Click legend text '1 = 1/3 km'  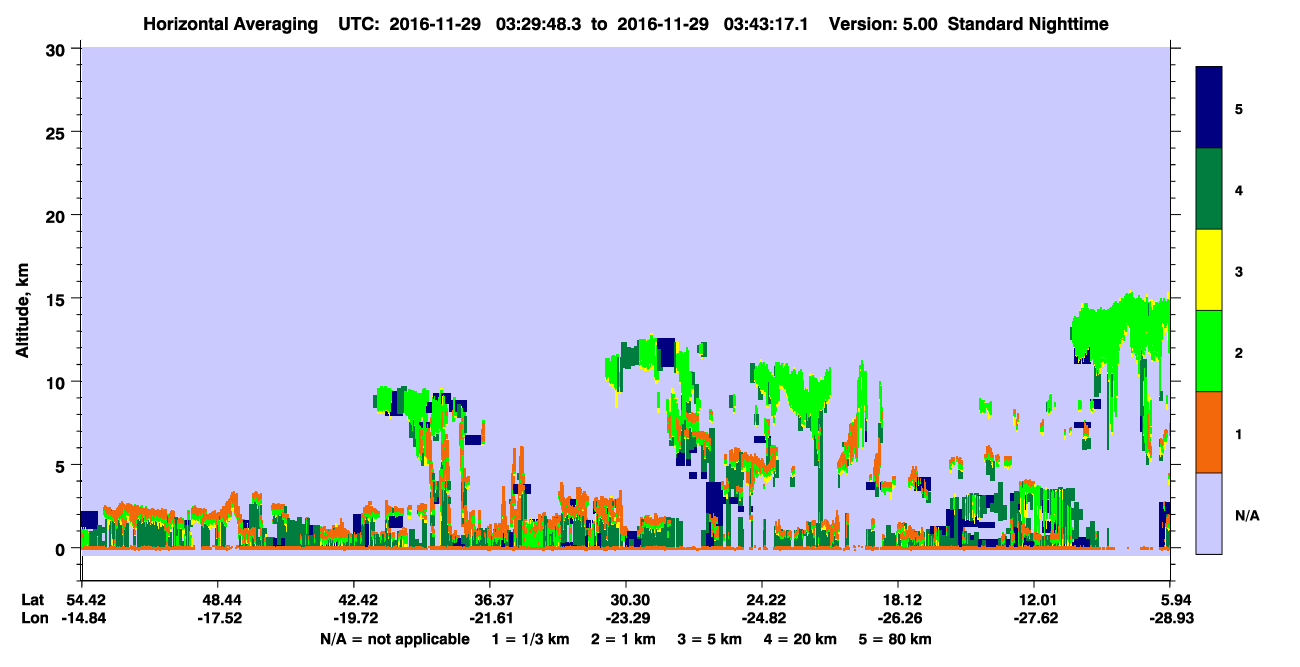[531, 639]
